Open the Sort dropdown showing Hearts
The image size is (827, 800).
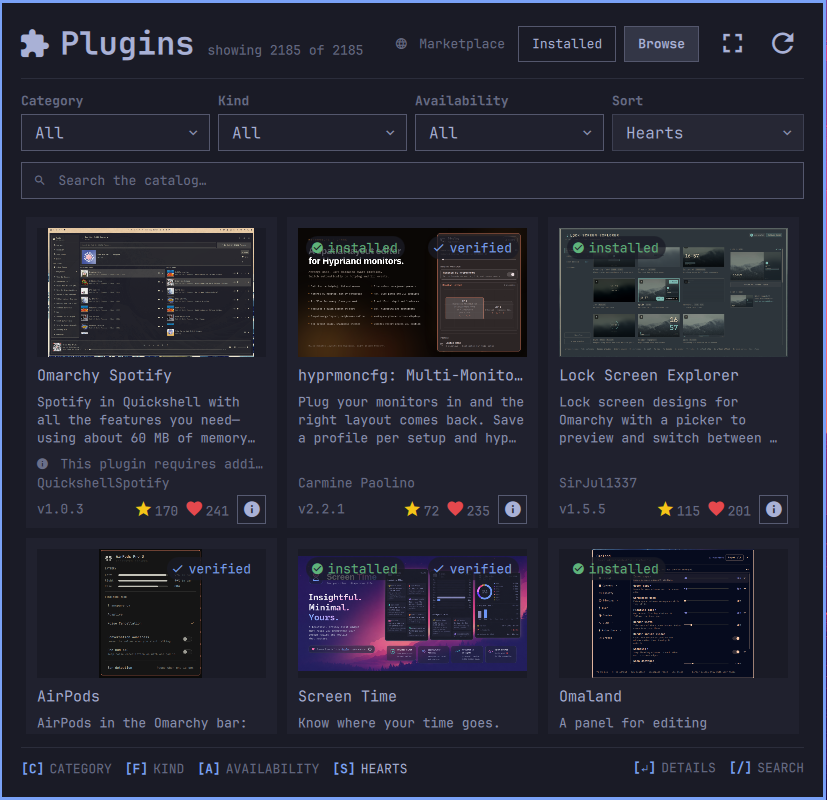tap(707, 133)
